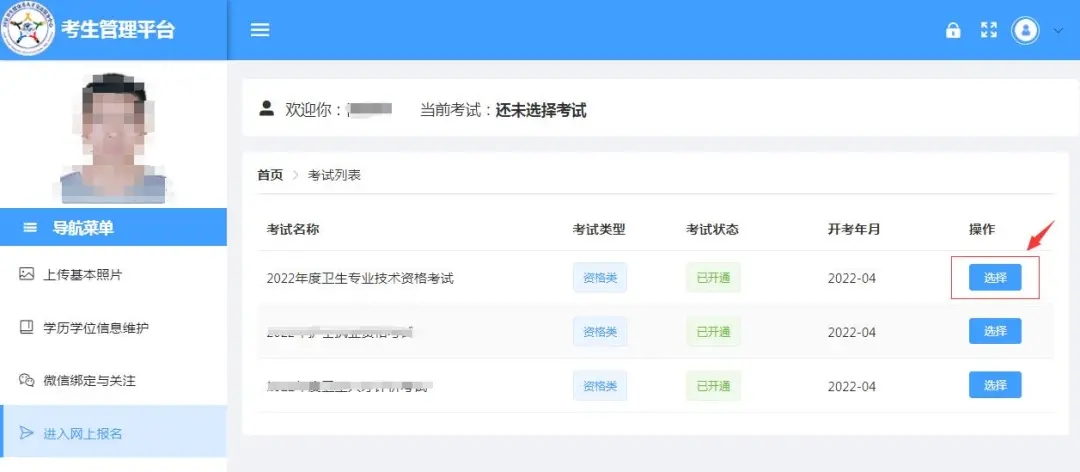1080x472 pixels.
Task: Click the 导航菜单 list icon
Action: pyautogui.click(x=30, y=227)
